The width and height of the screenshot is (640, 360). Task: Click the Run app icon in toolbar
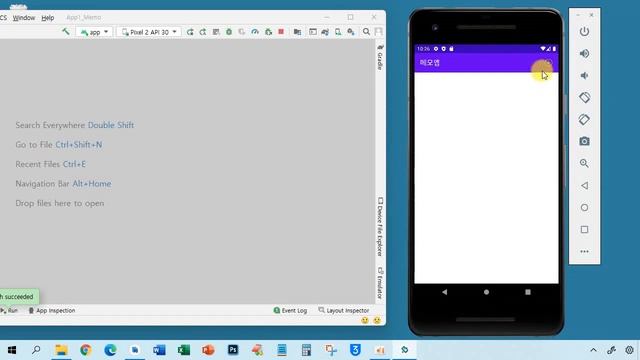190,32
